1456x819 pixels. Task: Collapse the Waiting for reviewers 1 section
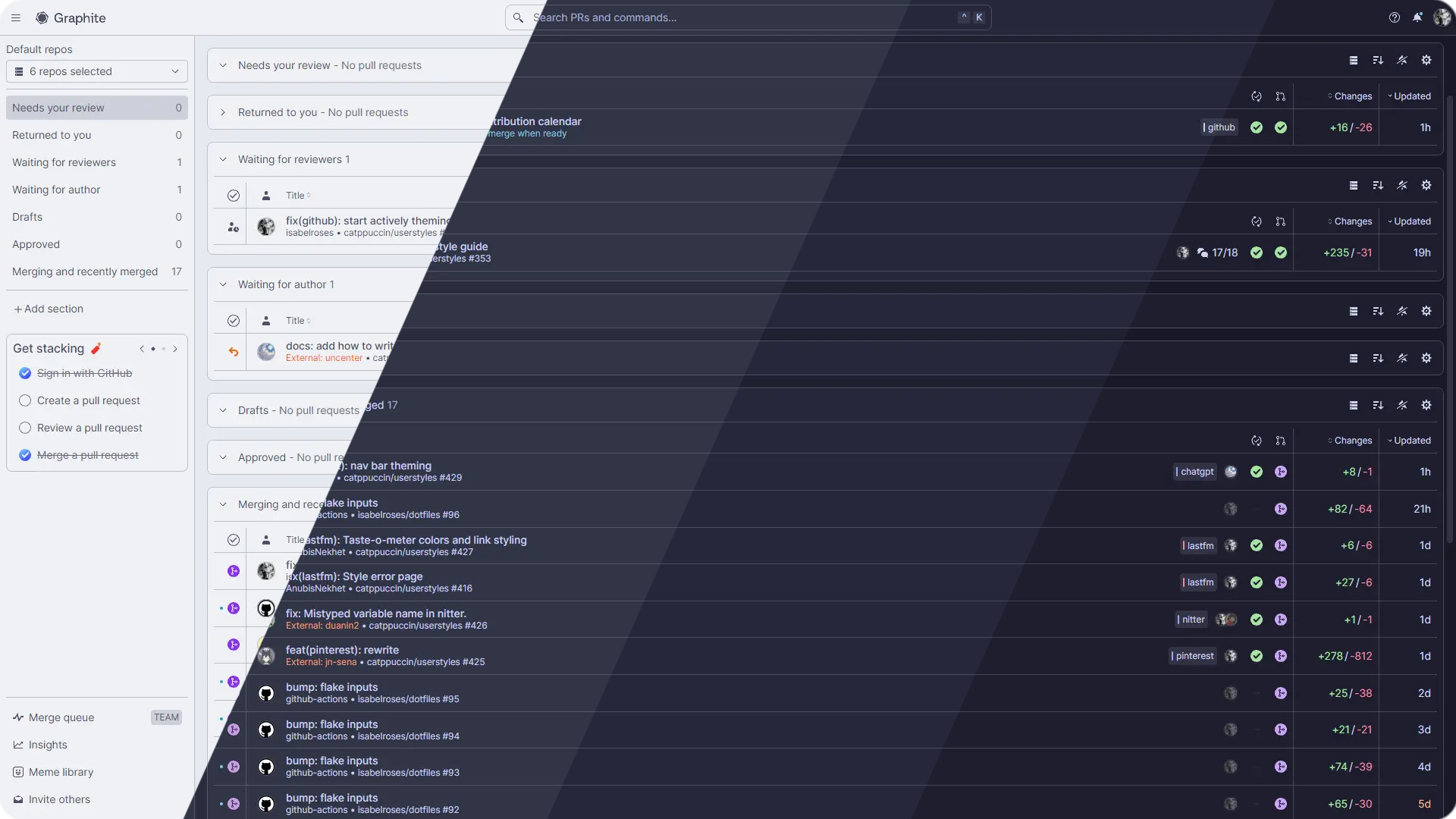pyautogui.click(x=223, y=159)
